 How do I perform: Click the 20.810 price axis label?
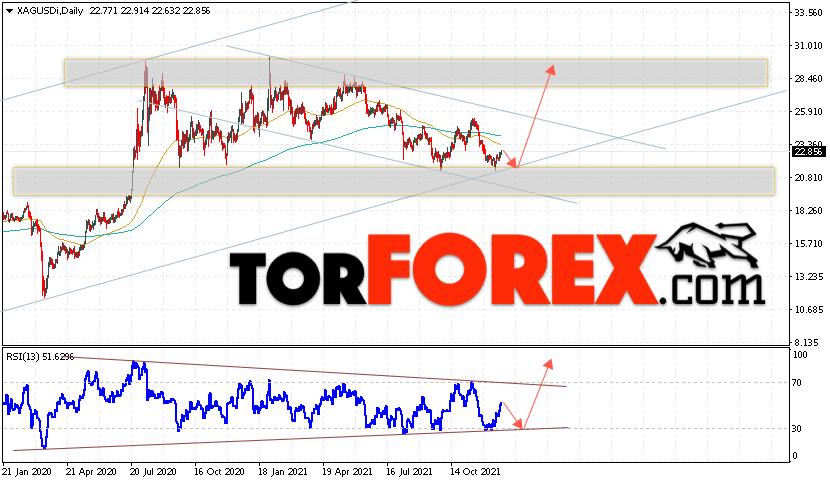[x=808, y=178]
